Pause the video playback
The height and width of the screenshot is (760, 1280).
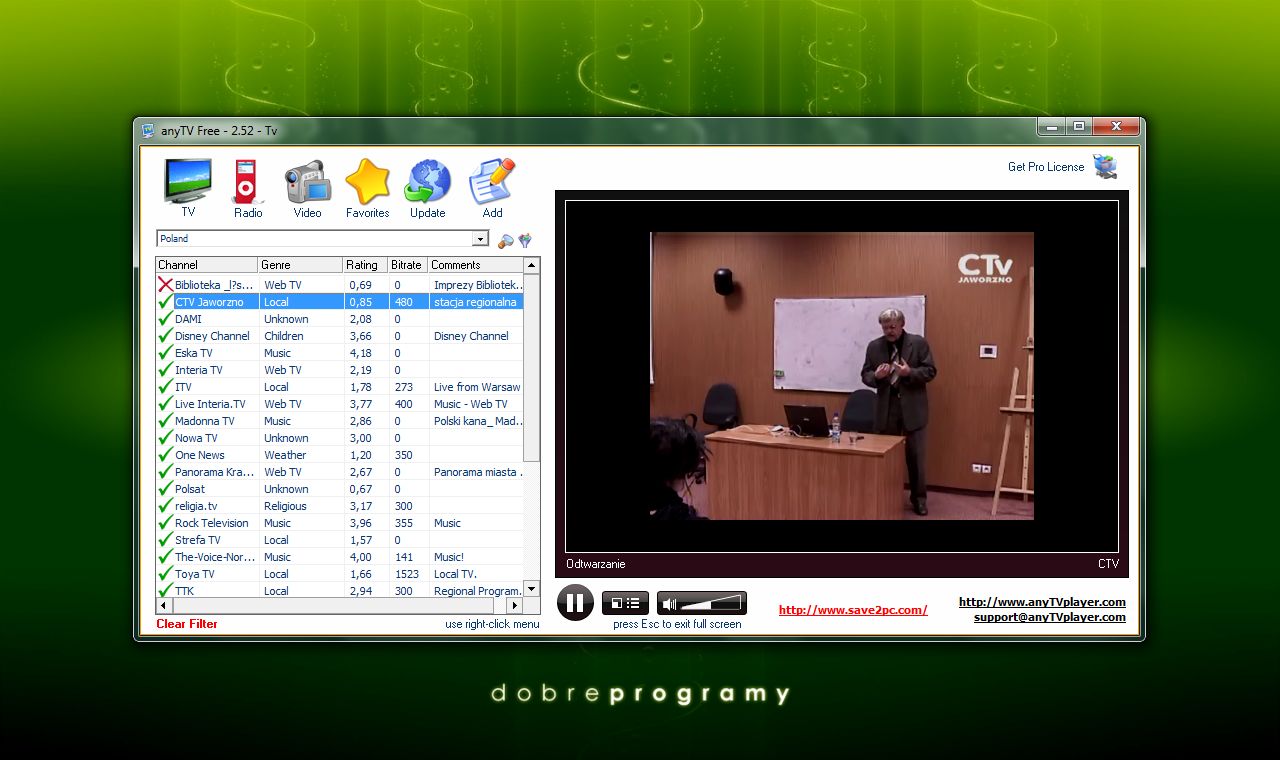(575, 603)
